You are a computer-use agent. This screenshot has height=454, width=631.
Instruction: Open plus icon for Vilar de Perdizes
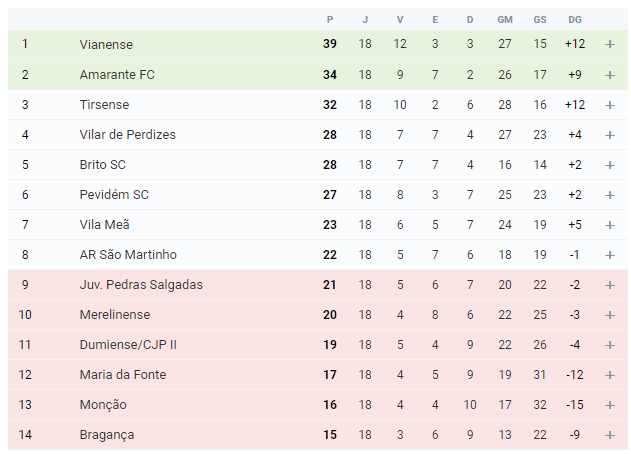pyautogui.click(x=610, y=135)
